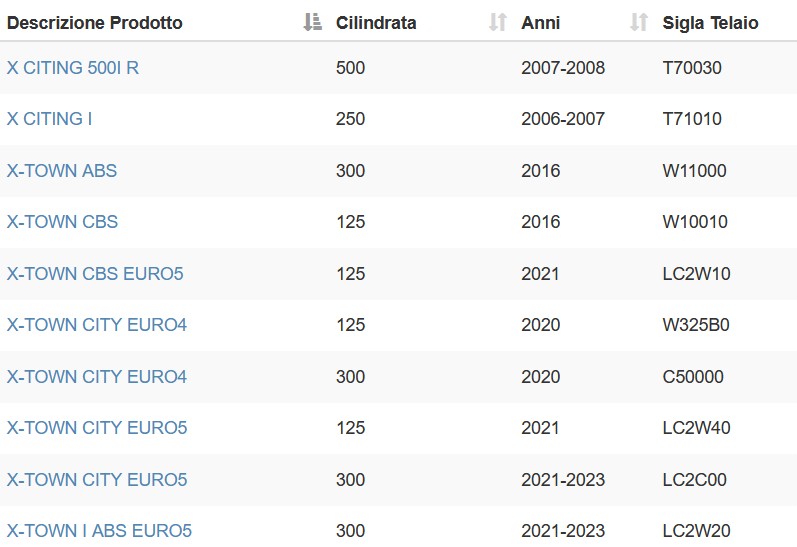Click the Sigla Telaio column header

711,23
